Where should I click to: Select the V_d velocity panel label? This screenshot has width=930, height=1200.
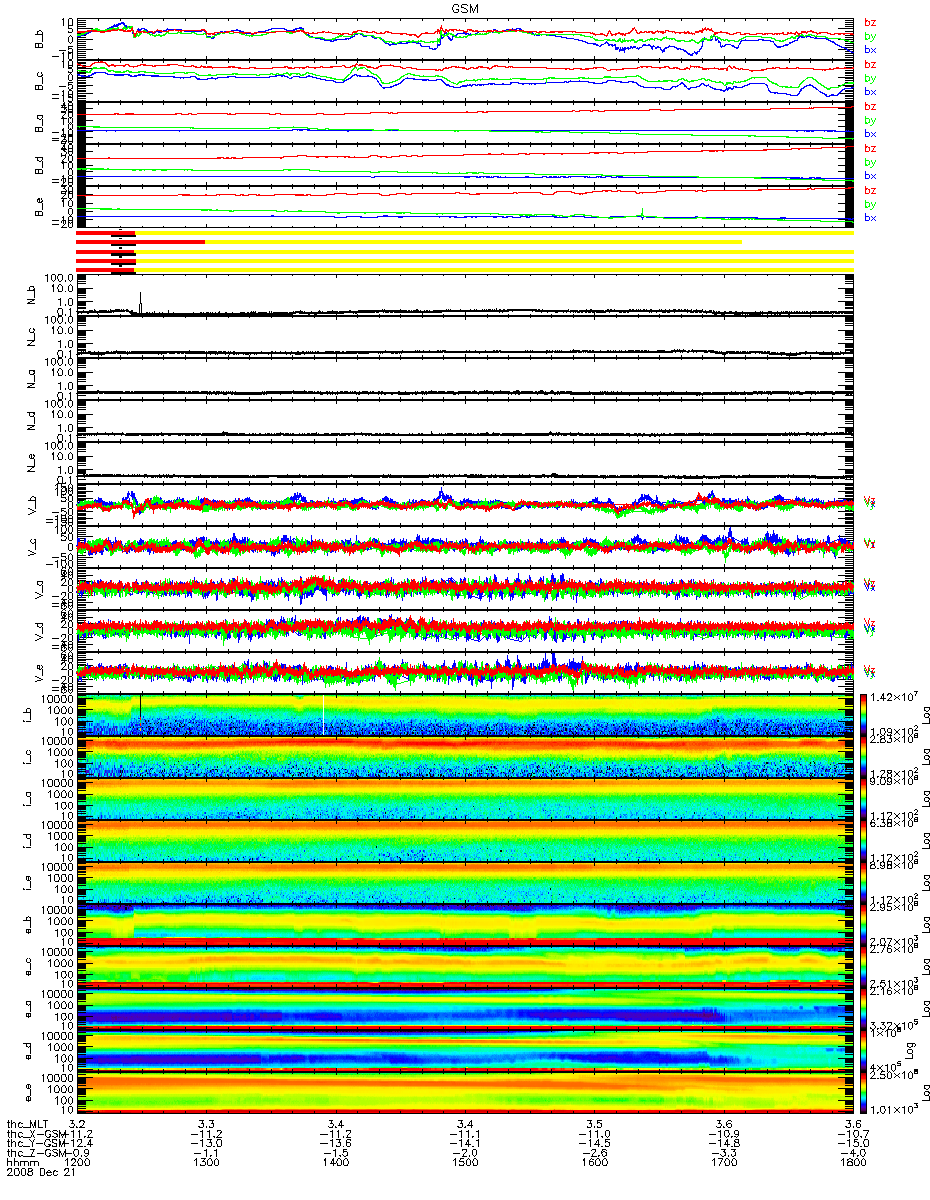[38, 630]
